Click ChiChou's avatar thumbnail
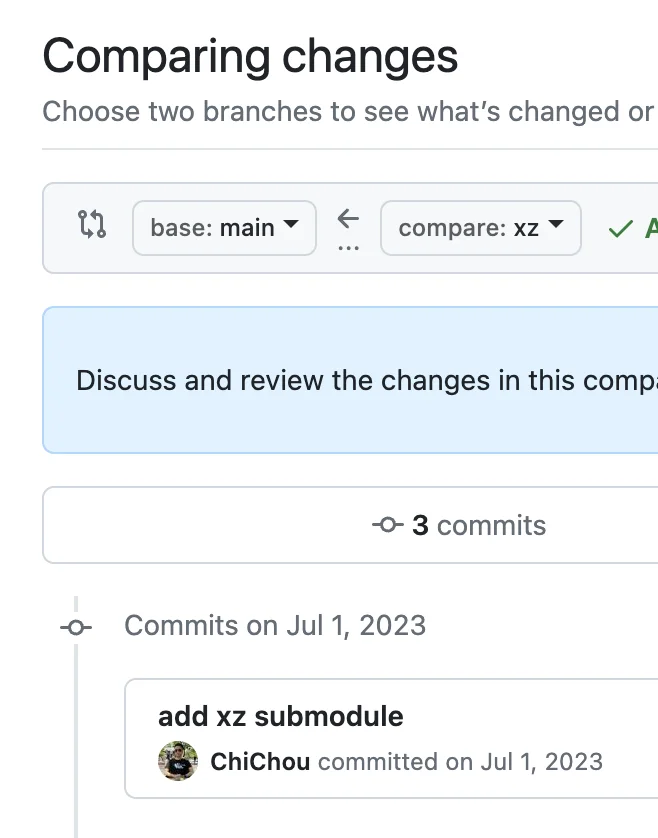The width and height of the screenshot is (658, 838). pos(178,761)
